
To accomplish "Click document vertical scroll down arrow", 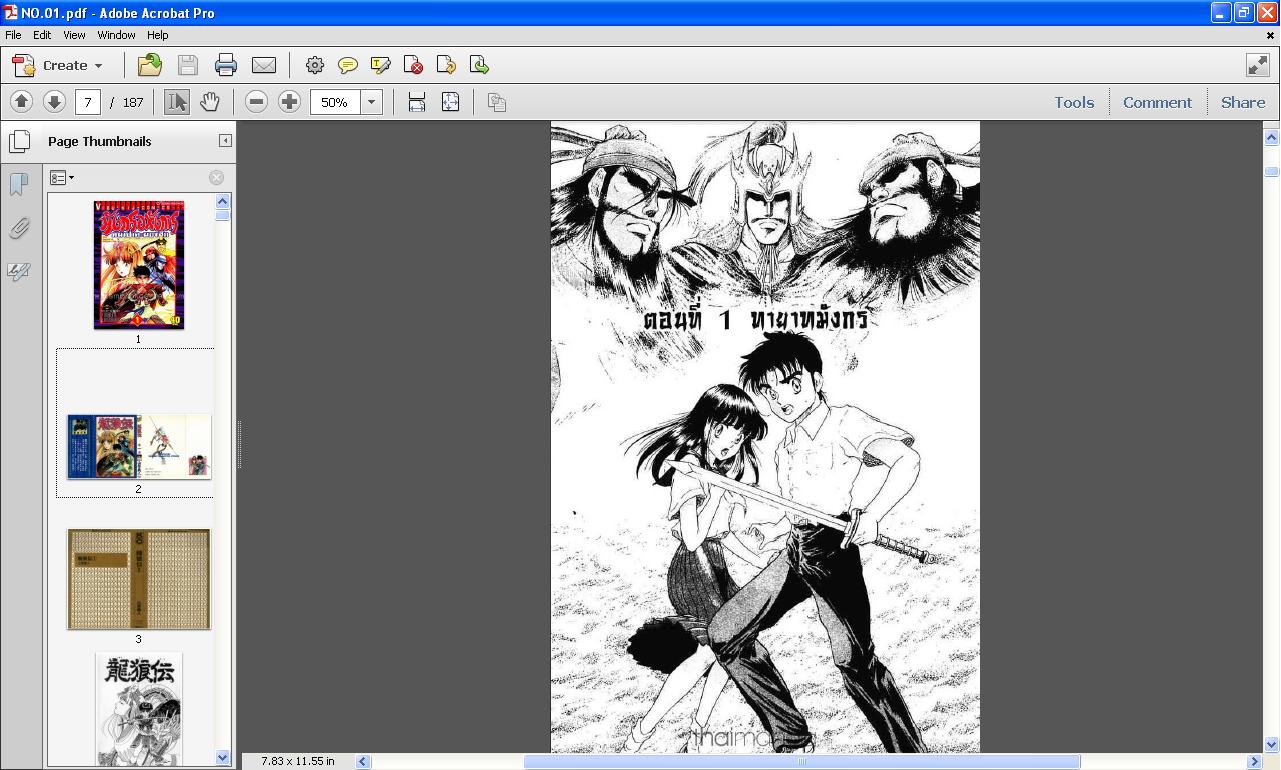I will click(1272, 744).
